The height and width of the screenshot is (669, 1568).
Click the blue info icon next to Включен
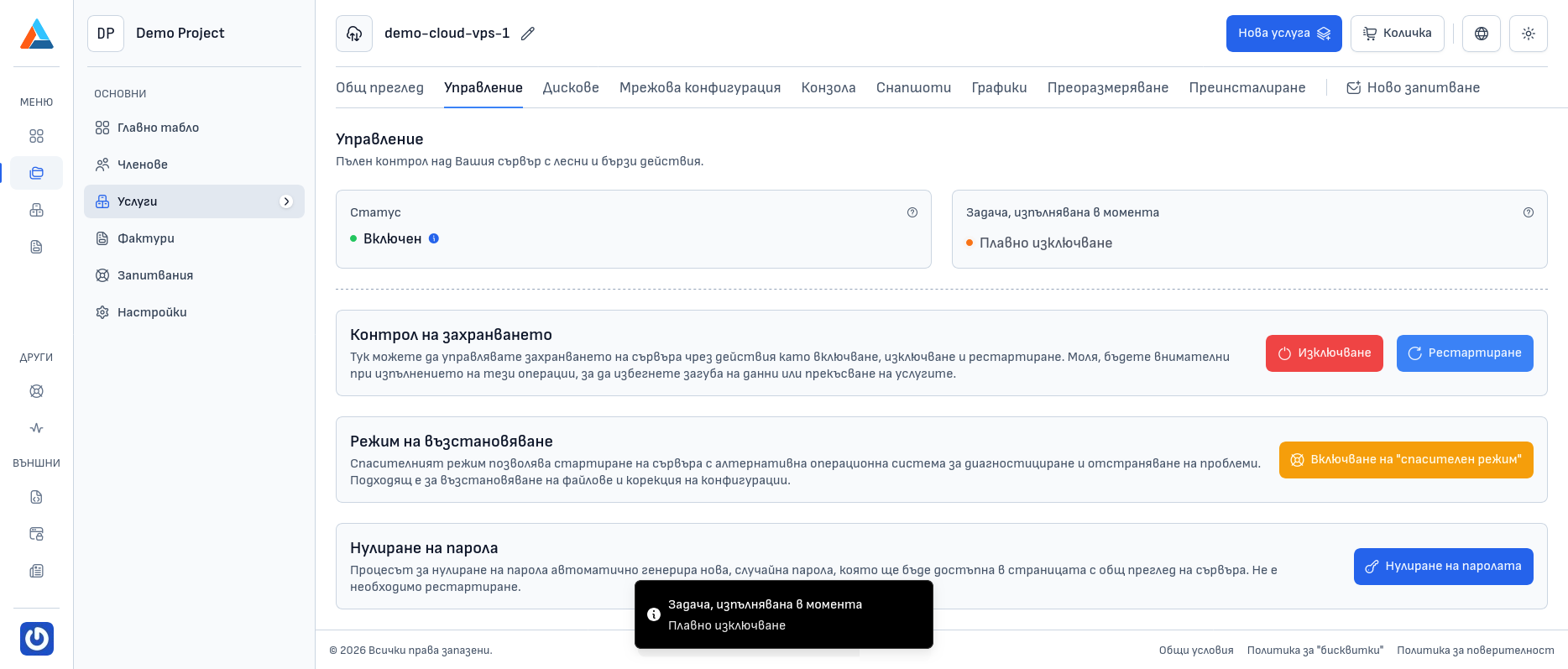(x=434, y=238)
